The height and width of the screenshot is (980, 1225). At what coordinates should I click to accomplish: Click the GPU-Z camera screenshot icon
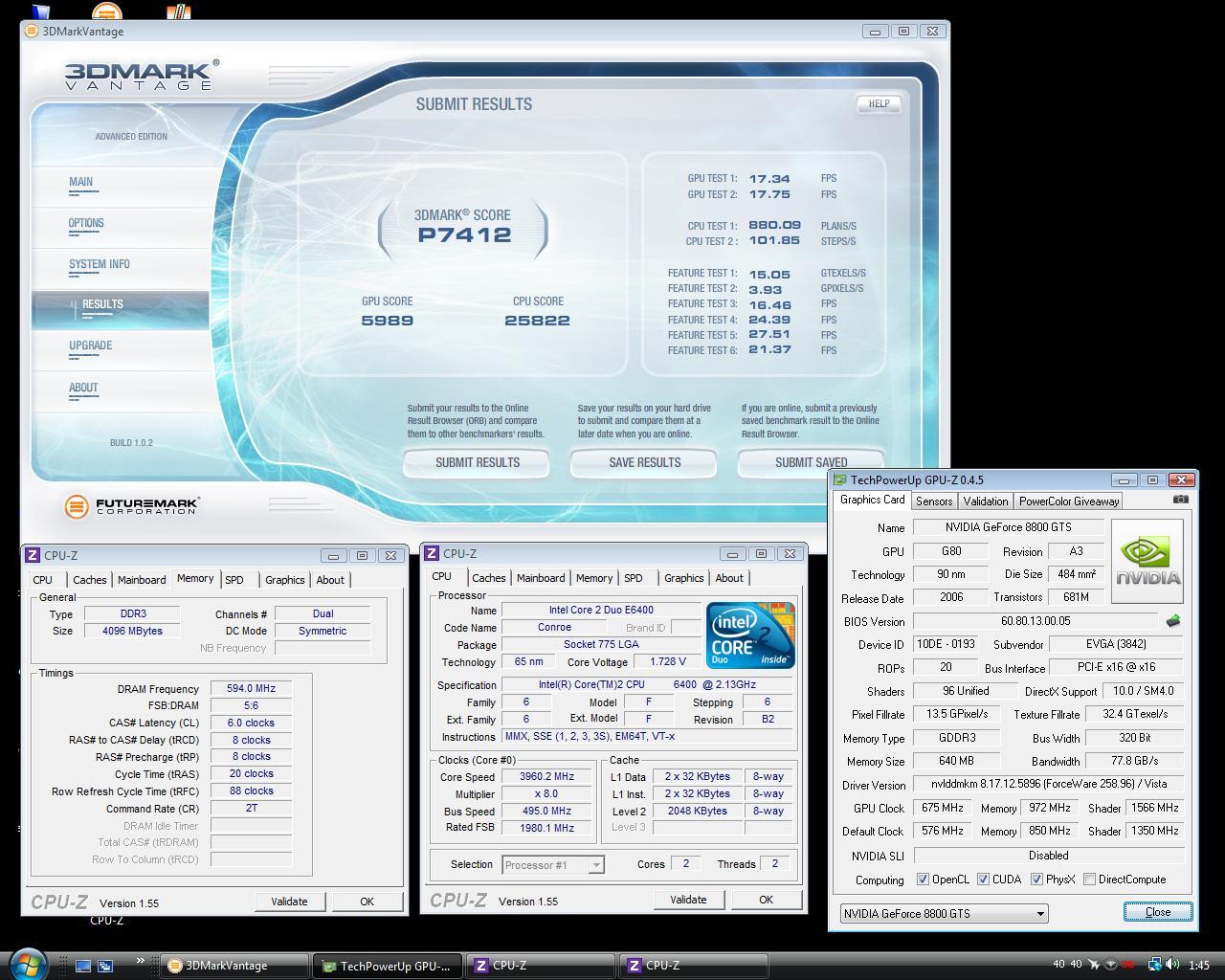point(1181,500)
